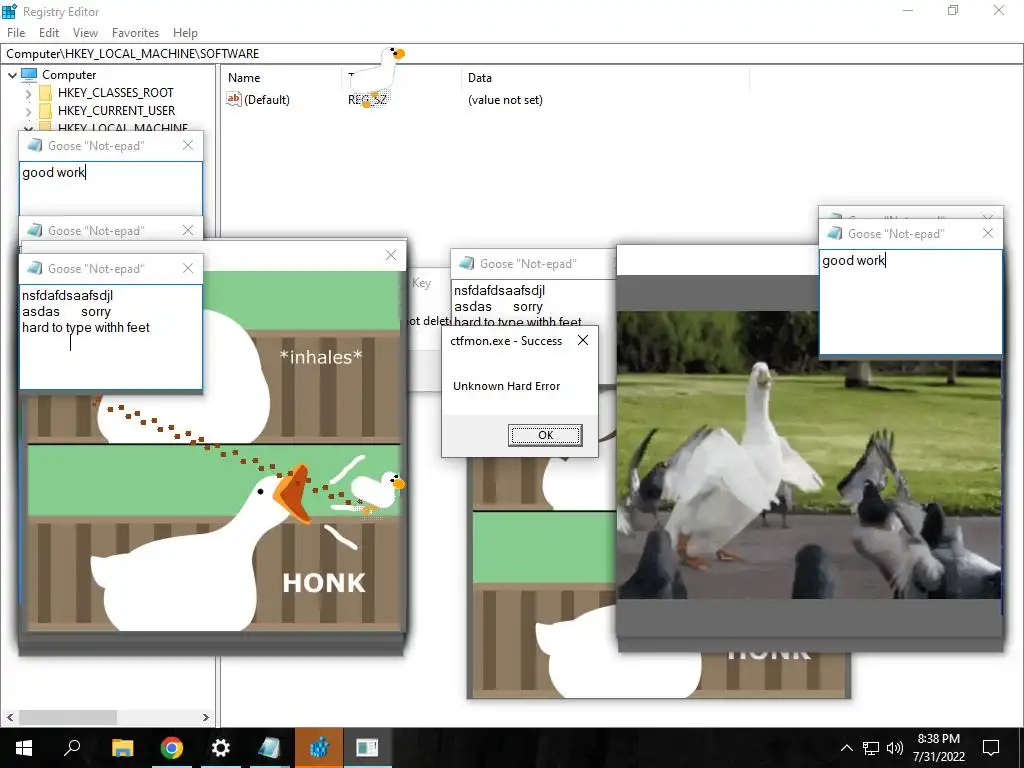This screenshot has width=1024, height=768.
Task: Click notepad icon of top-left Goose Not-epad
Action: 35,146
